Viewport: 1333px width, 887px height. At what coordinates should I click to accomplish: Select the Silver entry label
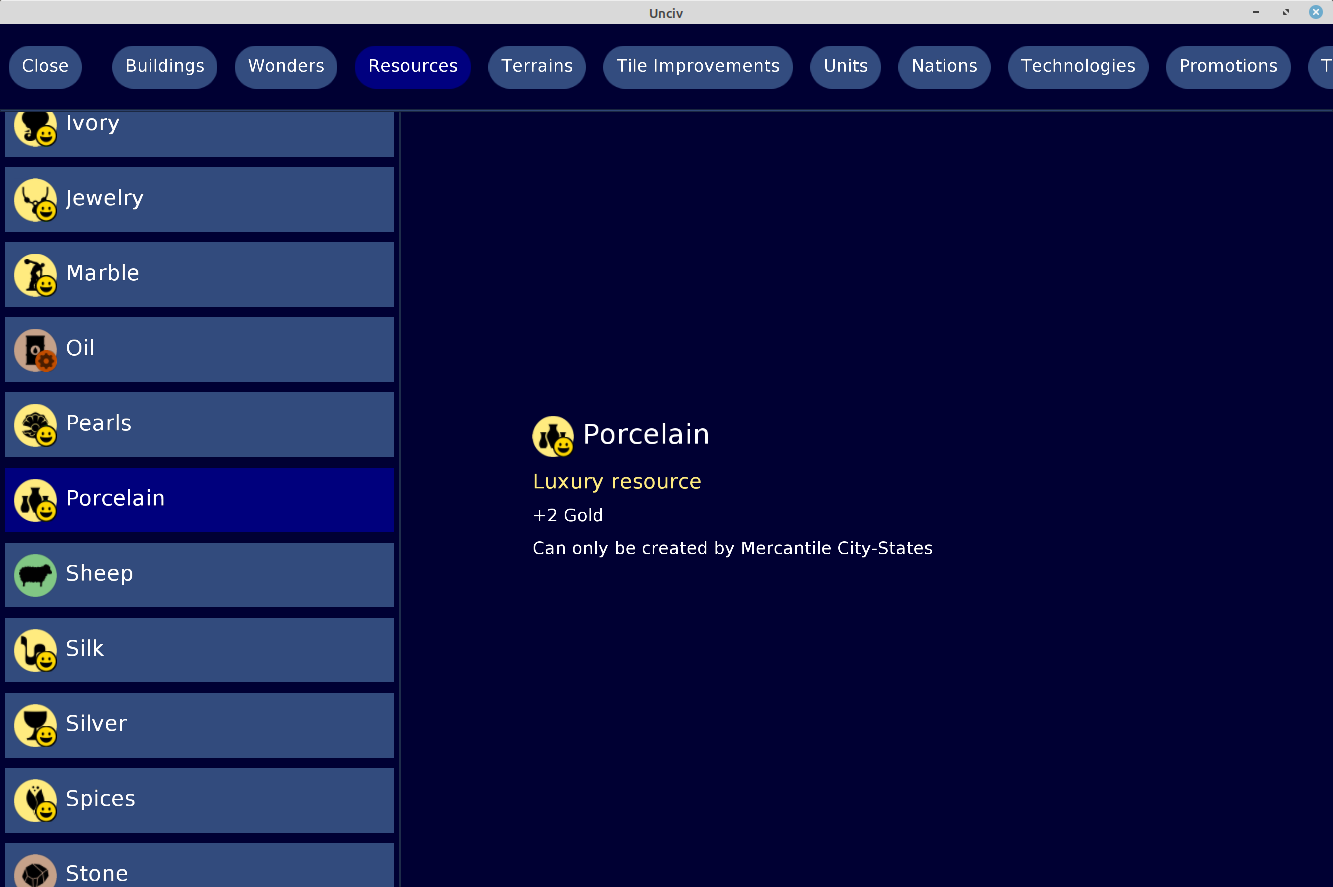(96, 723)
